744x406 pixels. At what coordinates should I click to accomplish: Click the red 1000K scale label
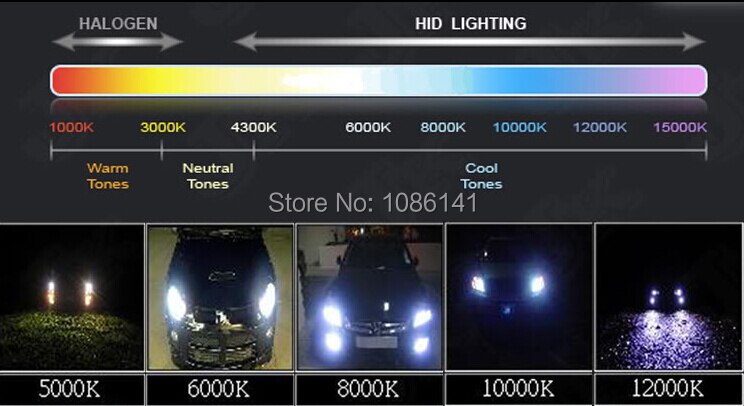tap(72, 127)
